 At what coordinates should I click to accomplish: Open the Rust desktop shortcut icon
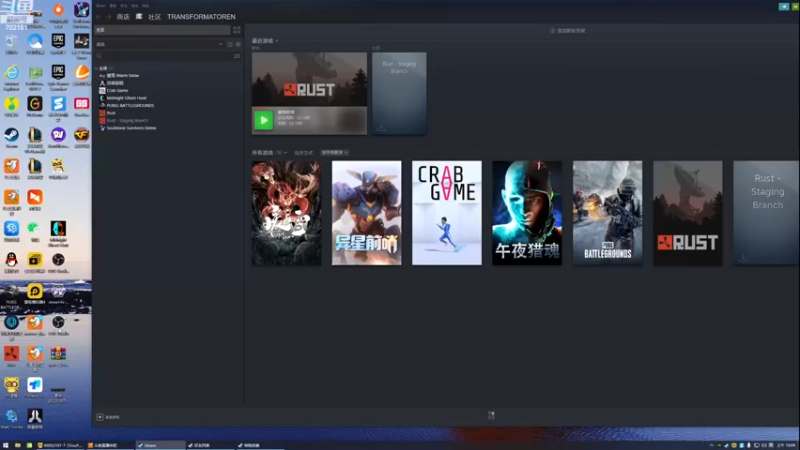12,356
